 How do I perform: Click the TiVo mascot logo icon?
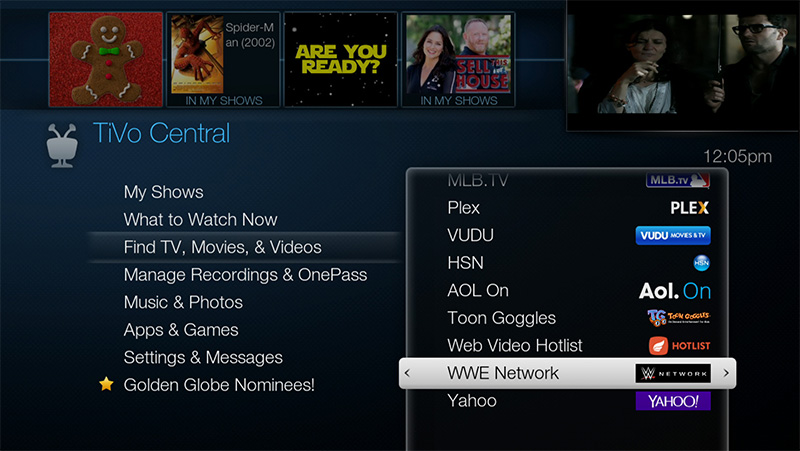[x=62, y=145]
